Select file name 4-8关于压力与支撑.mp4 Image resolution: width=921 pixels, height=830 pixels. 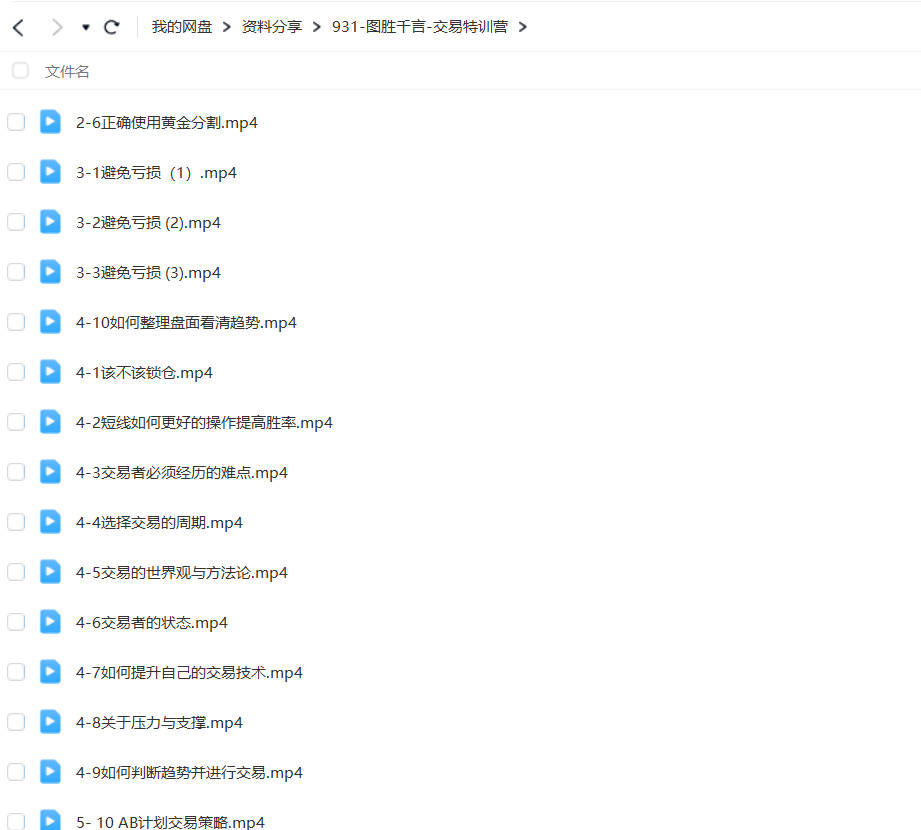point(159,722)
